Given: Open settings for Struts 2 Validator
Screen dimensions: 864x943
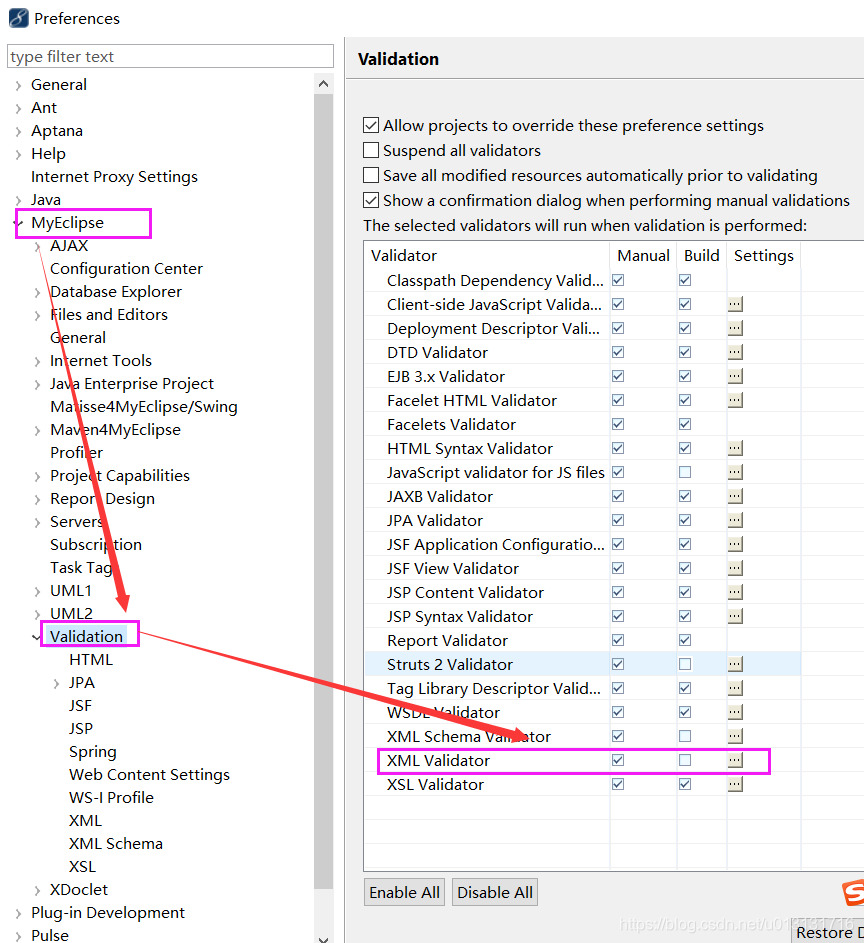Looking at the screenshot, I should (x=735, y=664).
